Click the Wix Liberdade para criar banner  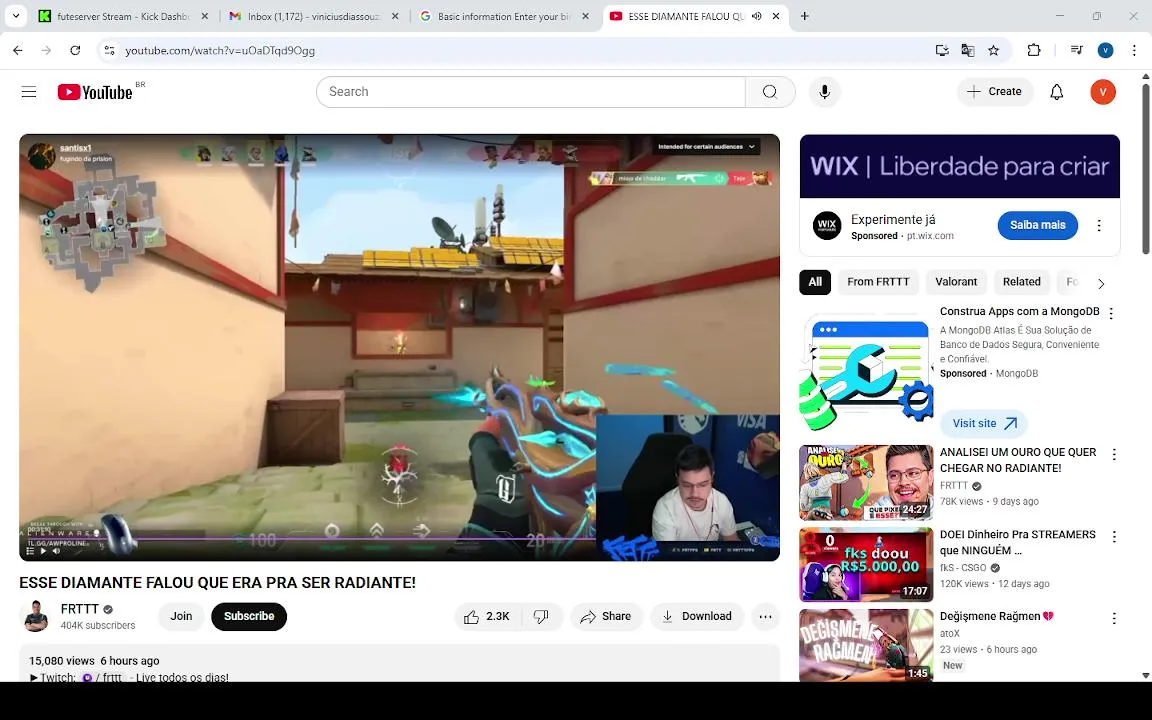[960, 167]
